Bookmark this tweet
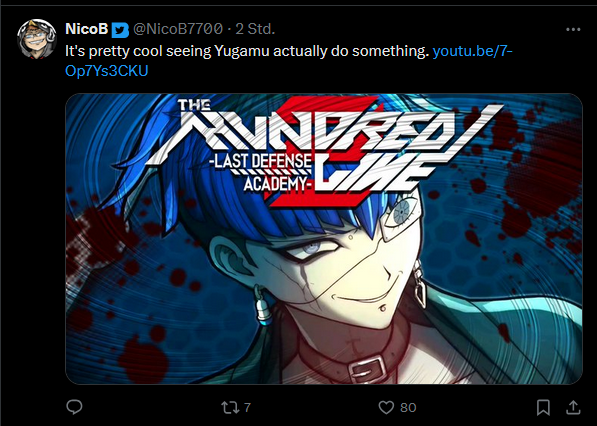Viewport: 597px width, 426px height. coord(543,407)
